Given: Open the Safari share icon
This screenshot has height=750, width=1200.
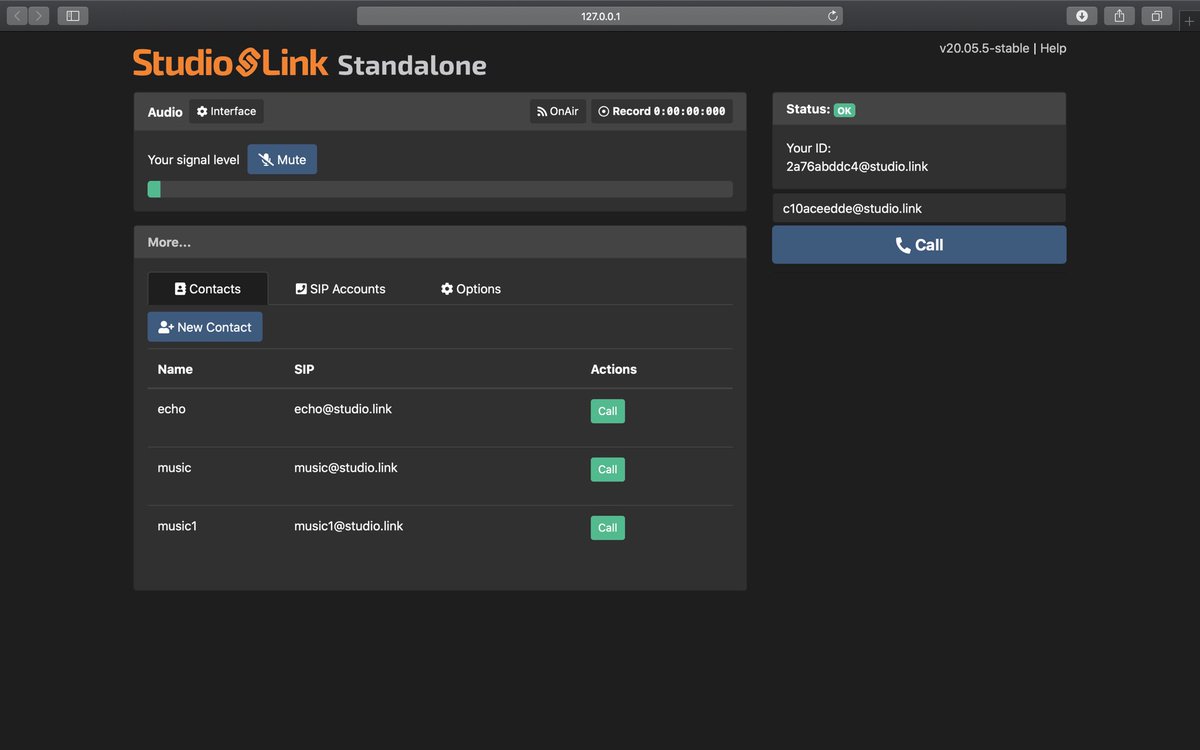Looking at the screenshot, I should 1119,16.
